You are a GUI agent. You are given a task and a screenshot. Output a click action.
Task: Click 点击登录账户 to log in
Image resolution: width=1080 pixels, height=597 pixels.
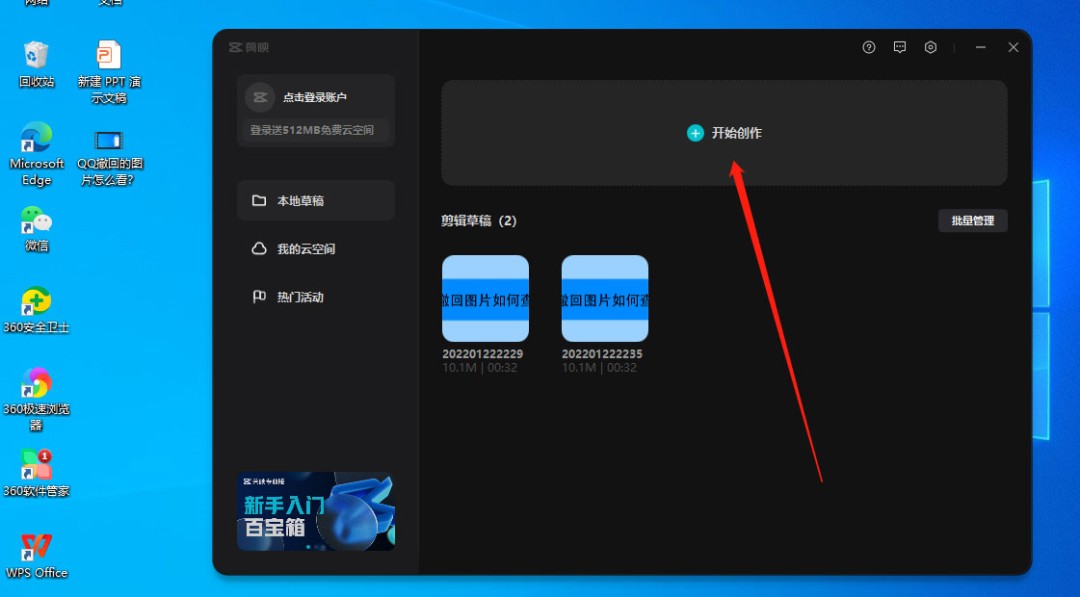tap(315, 97)
